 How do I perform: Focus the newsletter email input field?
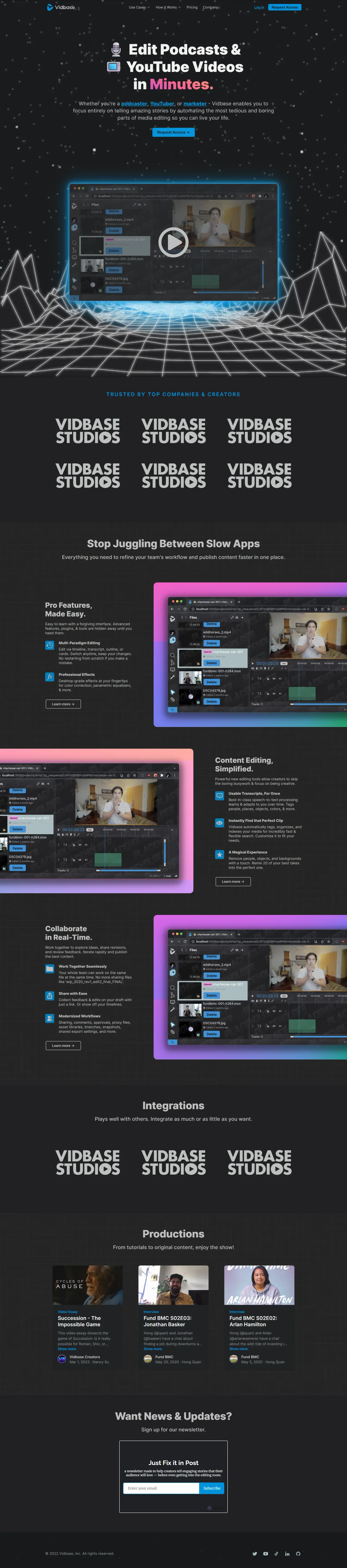tap(161, 1488)
